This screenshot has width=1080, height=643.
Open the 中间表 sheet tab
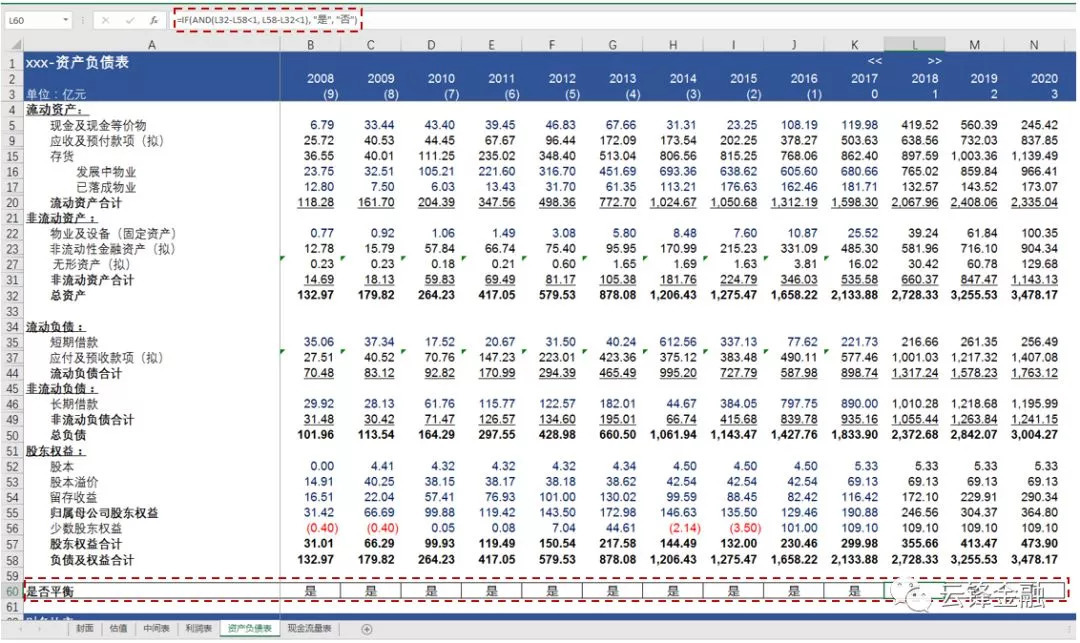click(x=157, y=629)
